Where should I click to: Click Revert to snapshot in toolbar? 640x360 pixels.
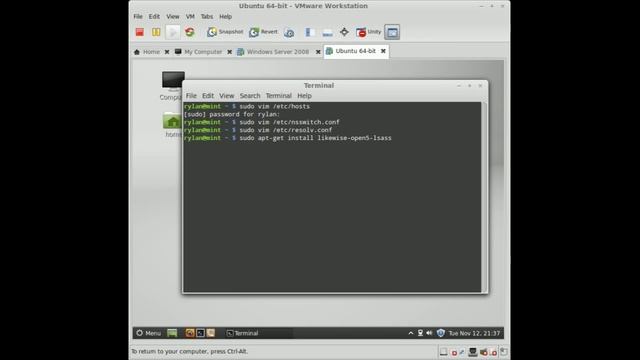pyautogui.click(x=263, y=32)
